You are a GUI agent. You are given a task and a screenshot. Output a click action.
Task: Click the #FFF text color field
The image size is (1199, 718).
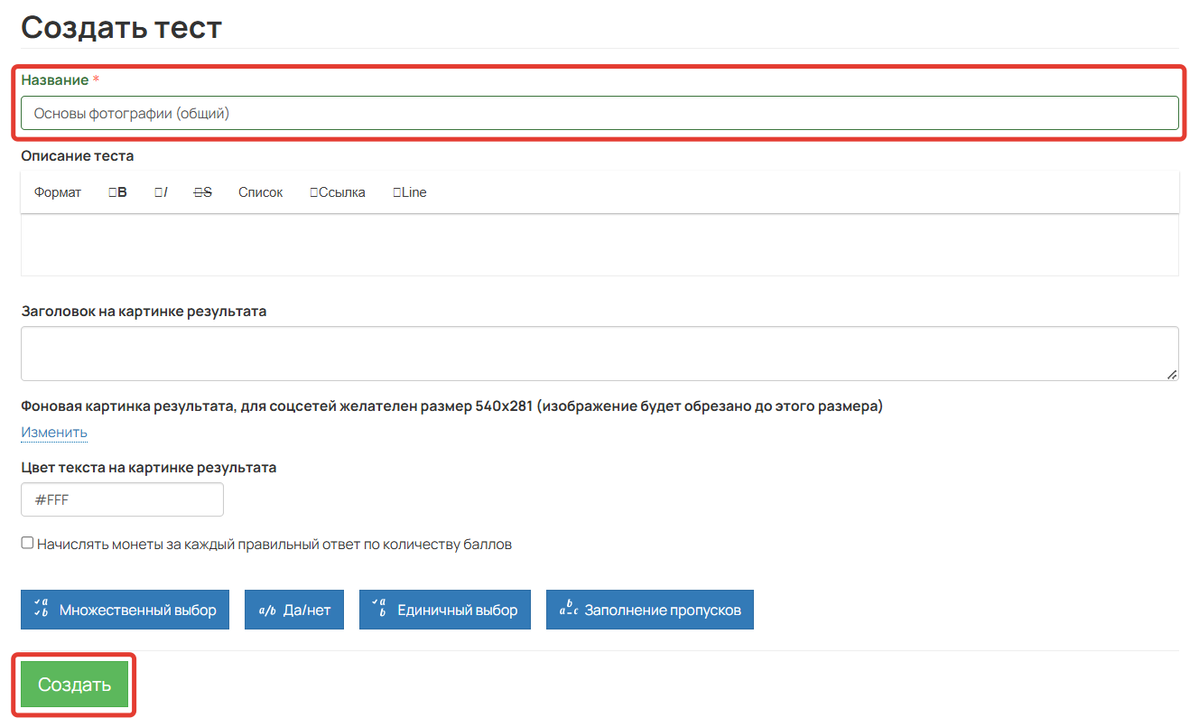tap(122, 499)
